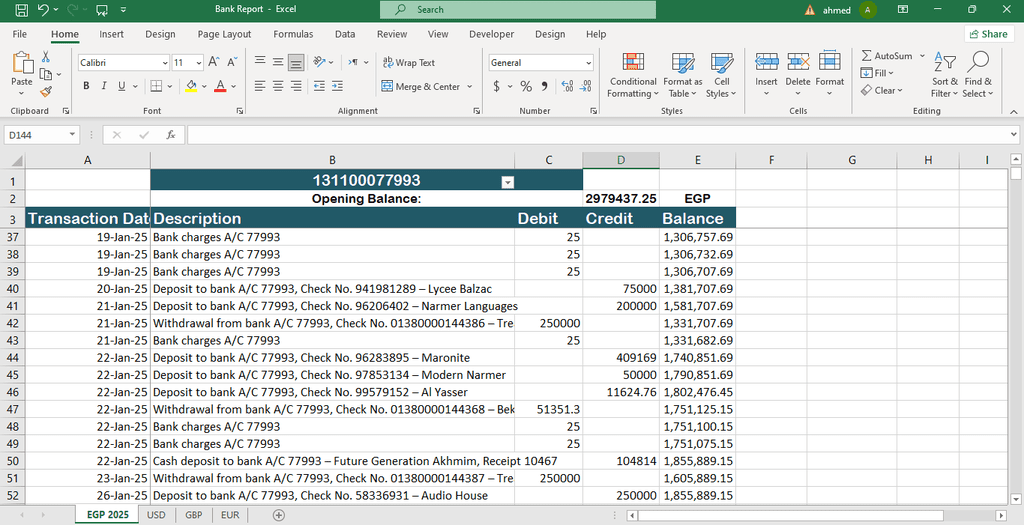Click the Format Painter brush icon

tap(46, 91)
